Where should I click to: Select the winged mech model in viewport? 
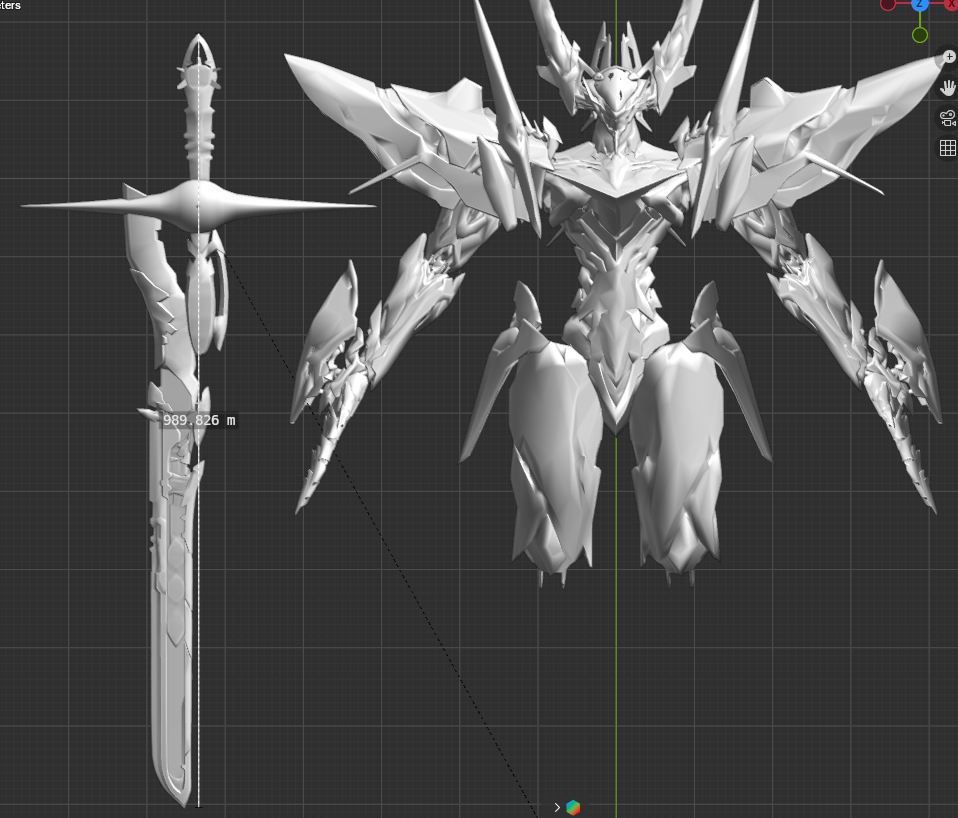(x=617, y=293)
